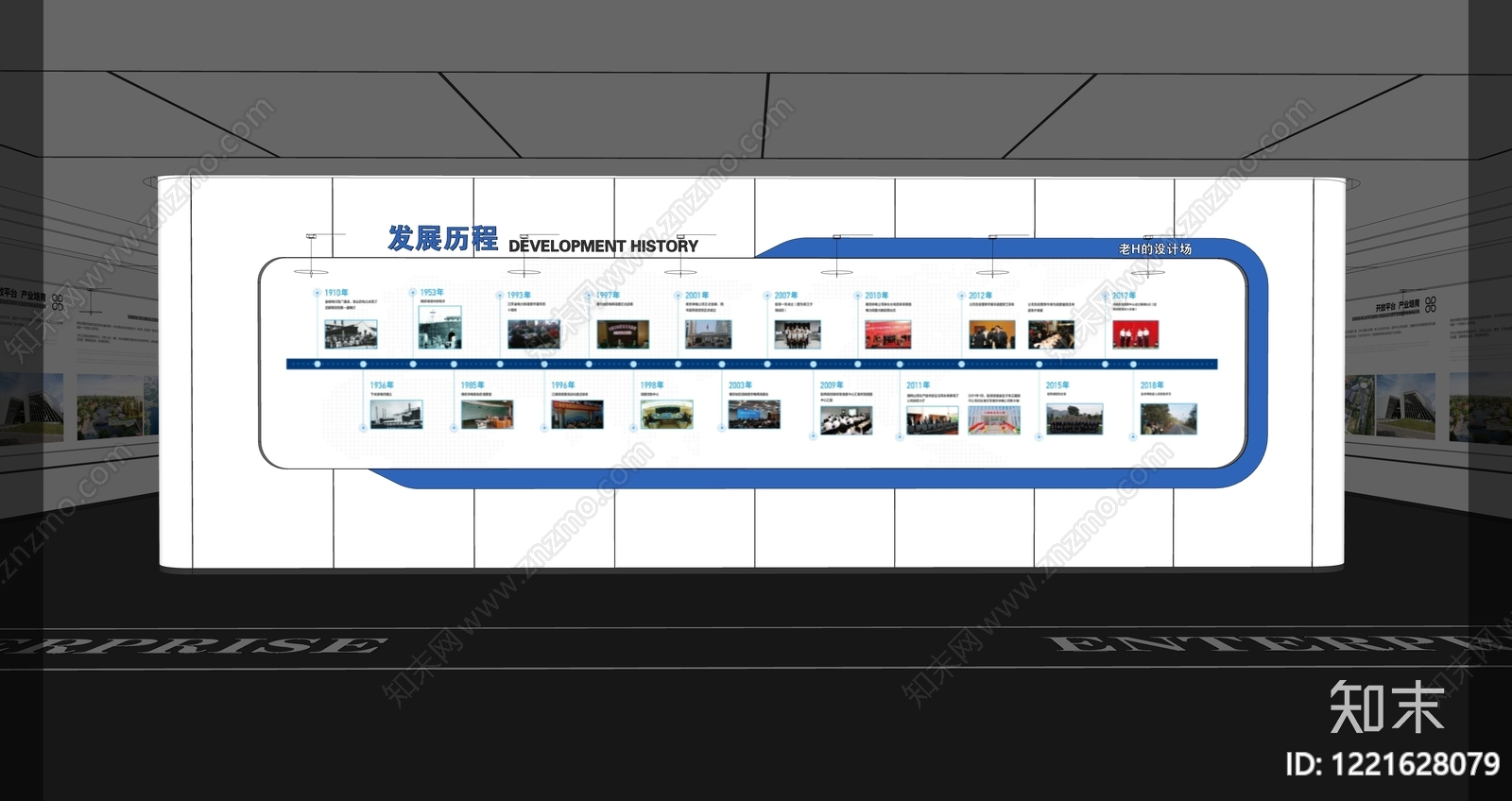This screenshot has height=801, width=1512.
Task: Click the photo under 2015年
Action: pyautogui.click(x=1074, y=419)
